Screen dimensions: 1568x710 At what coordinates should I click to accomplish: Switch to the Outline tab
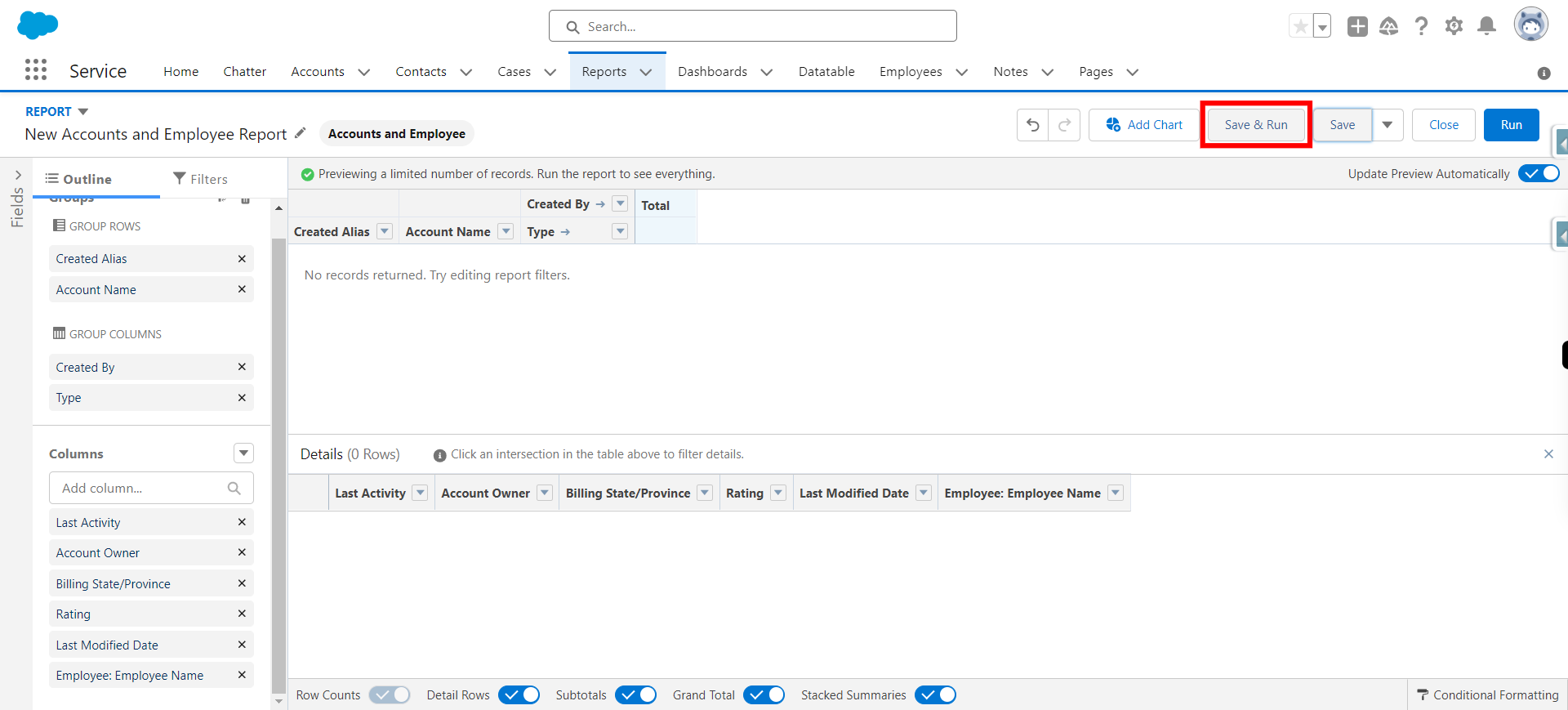[x=78, y=179]
